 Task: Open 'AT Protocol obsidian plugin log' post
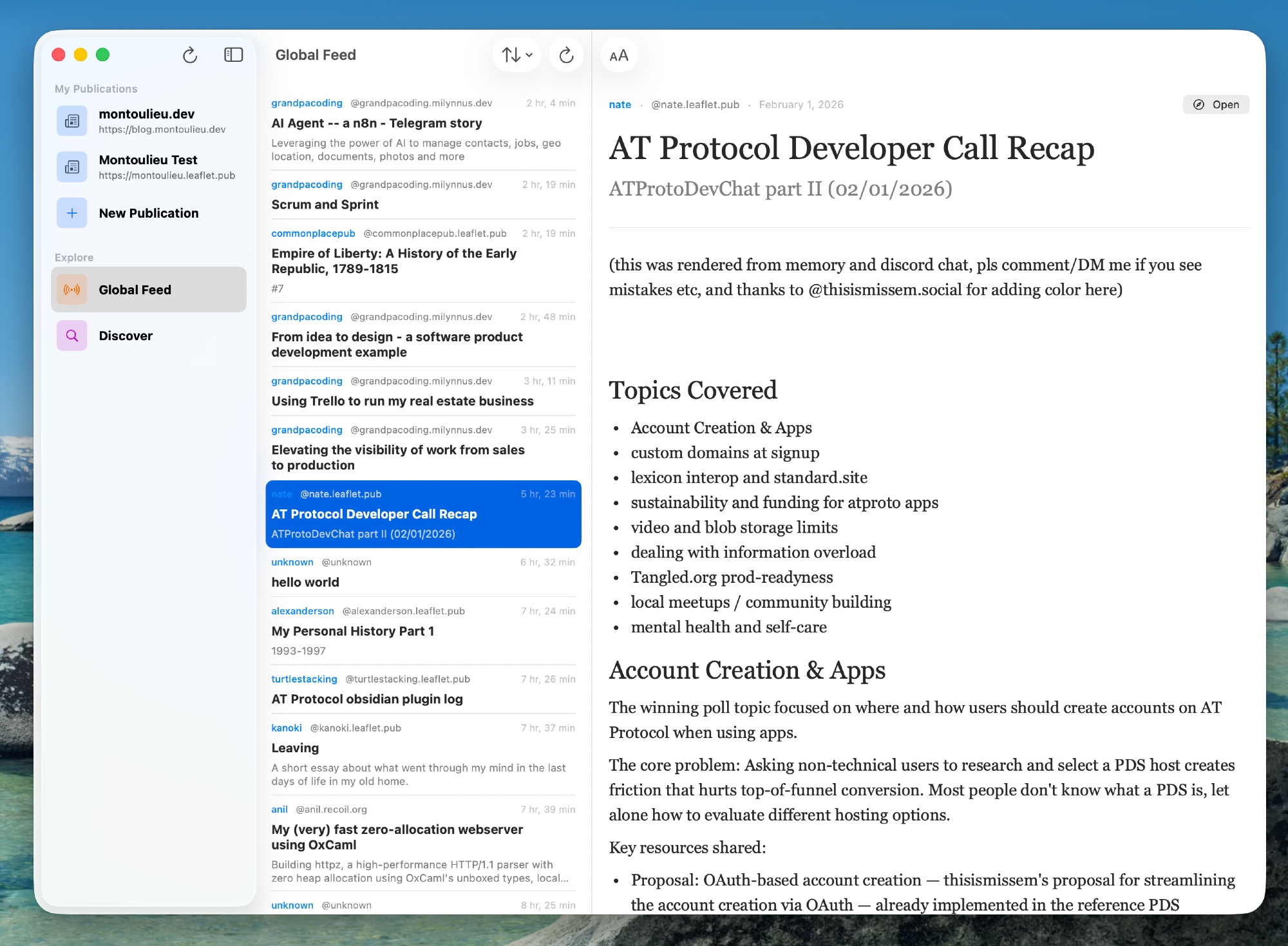(x=367, y=699)
